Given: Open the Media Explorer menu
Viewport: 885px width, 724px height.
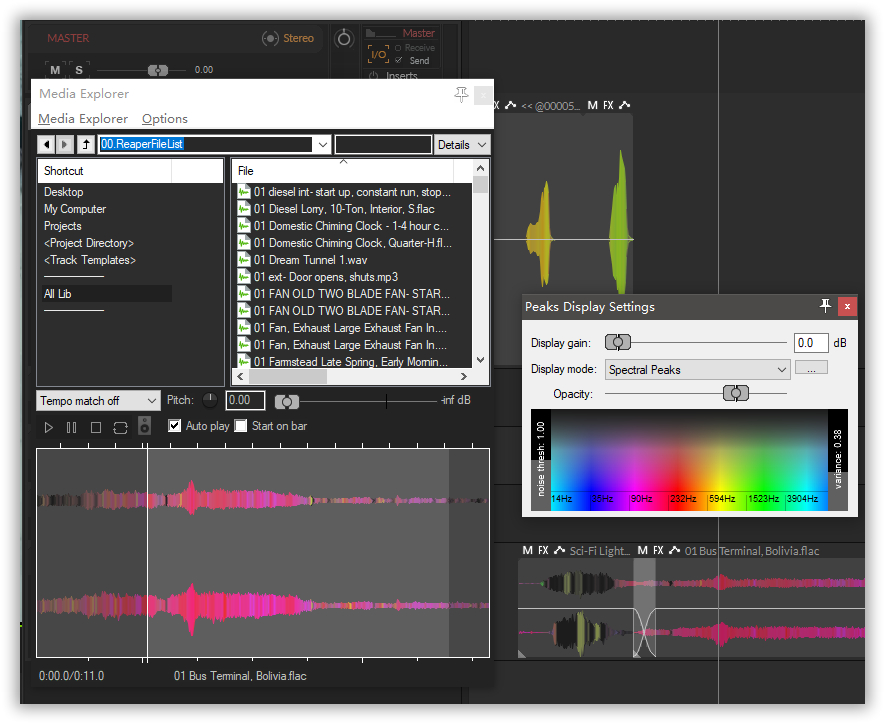Looking at the screenshot, I should click(82, 119).
